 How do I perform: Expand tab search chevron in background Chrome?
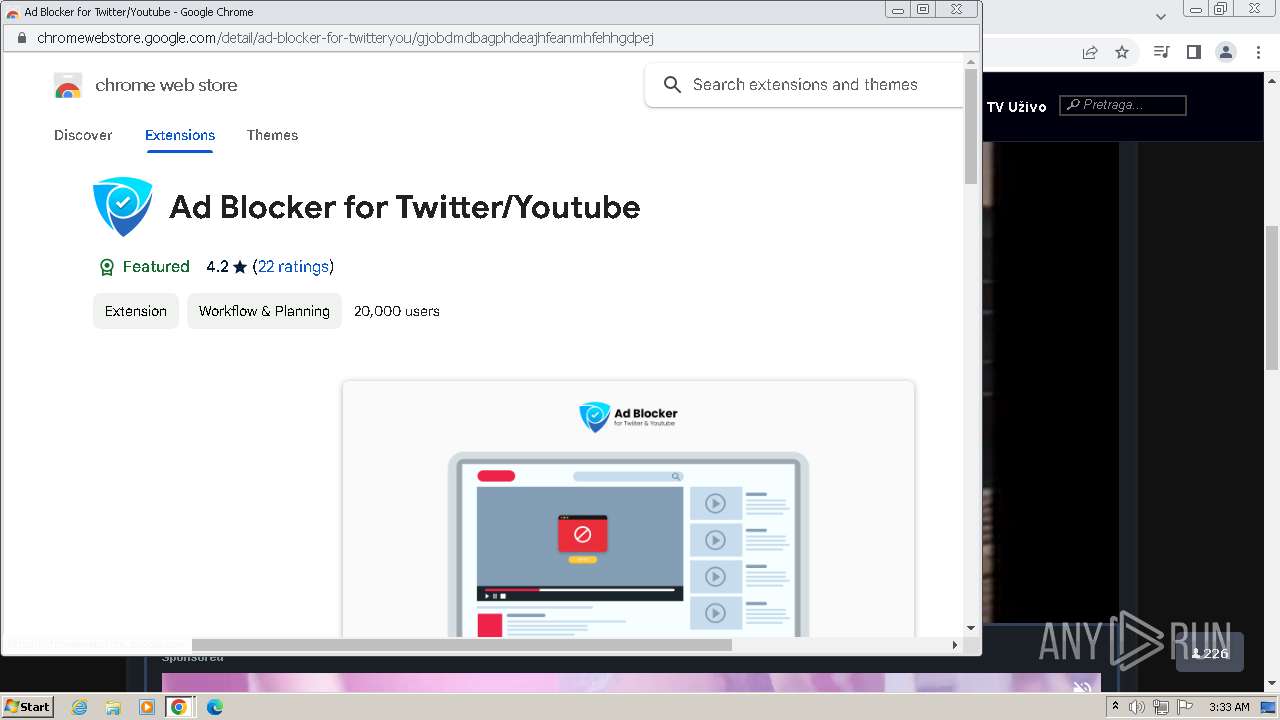(1161, 16)
